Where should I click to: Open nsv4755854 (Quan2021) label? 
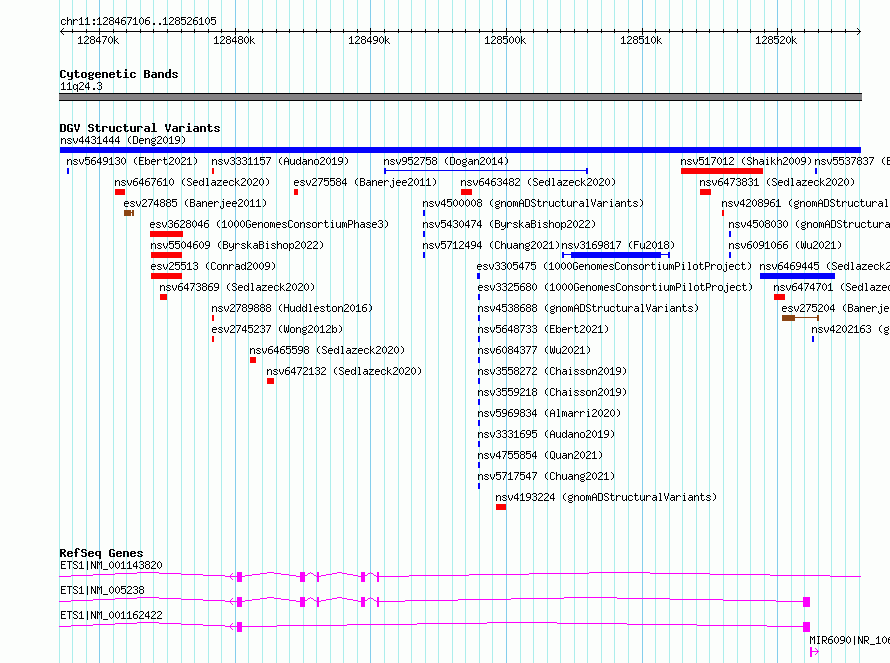pos(540,455)
